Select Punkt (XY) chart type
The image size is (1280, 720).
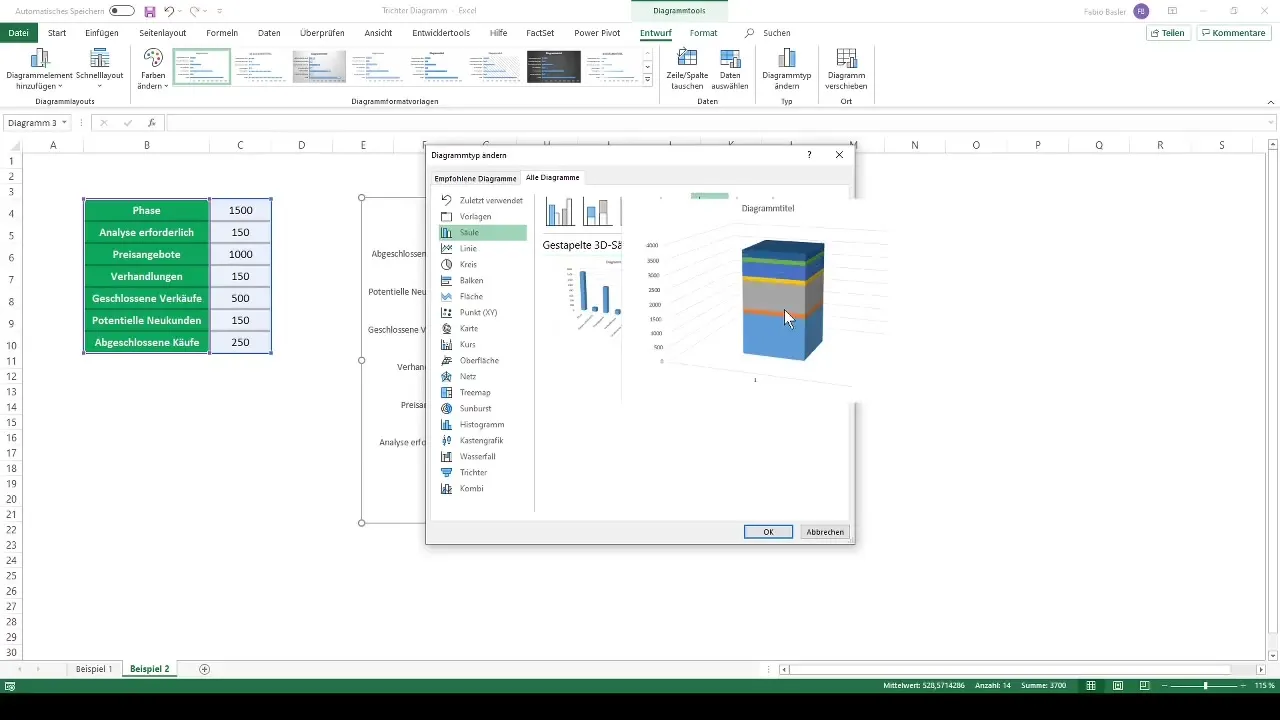click(483, 312)
